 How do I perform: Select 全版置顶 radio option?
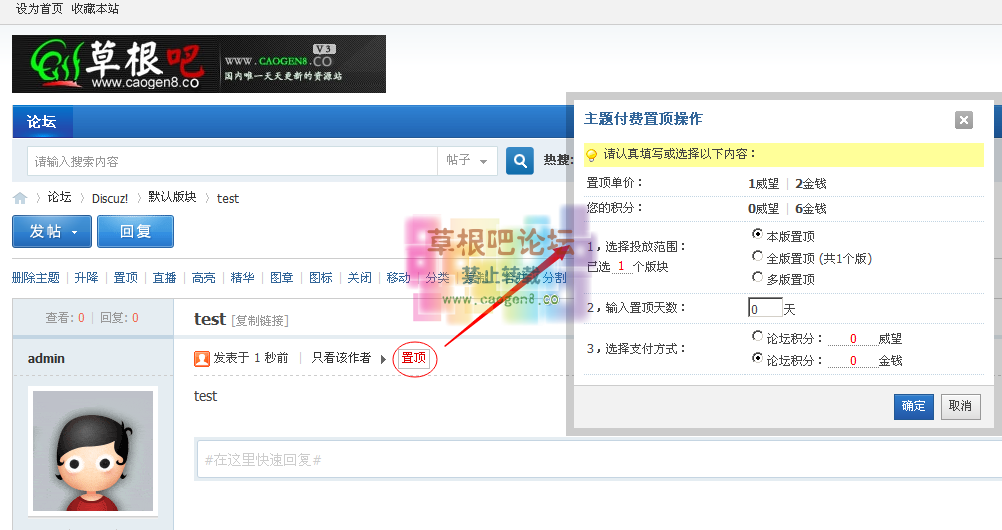[x=757, y=256]
